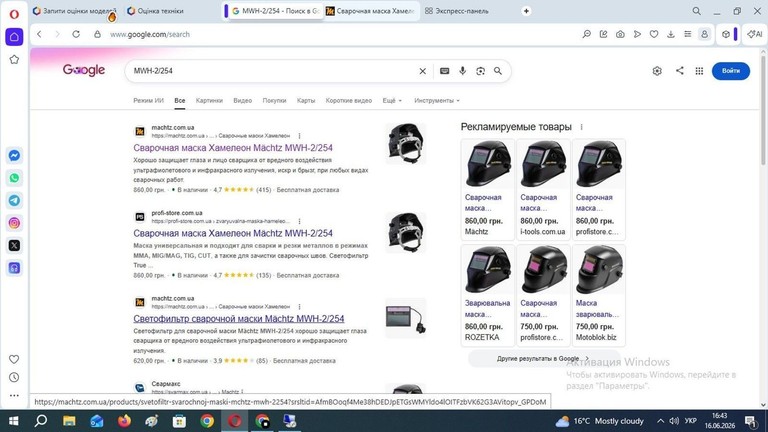This screenshot has width=768, height=432.
Task: Switch to 'Картинки' search tab
Action: (209, 100)
